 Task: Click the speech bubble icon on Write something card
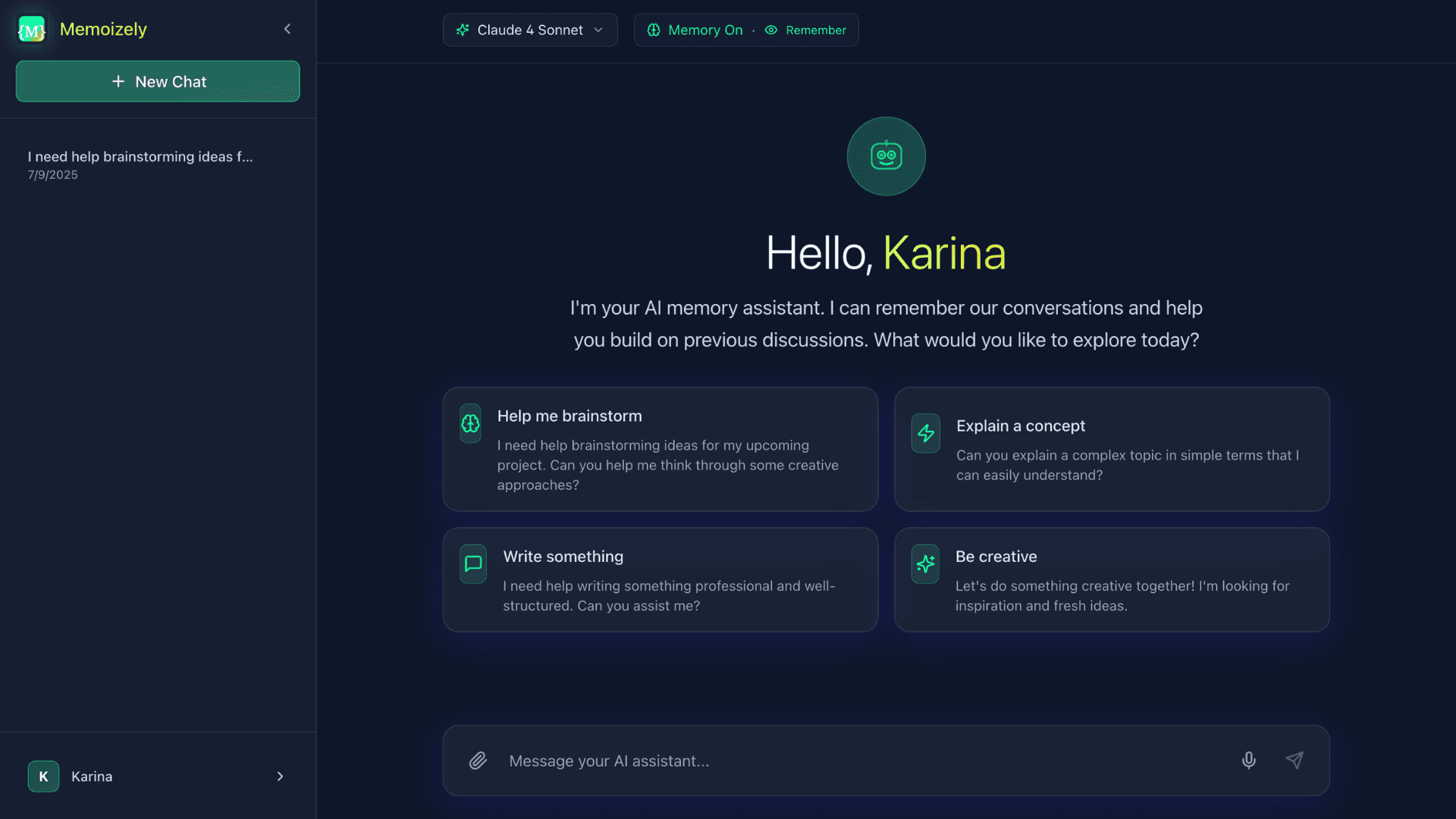click(x=472, y=563)
